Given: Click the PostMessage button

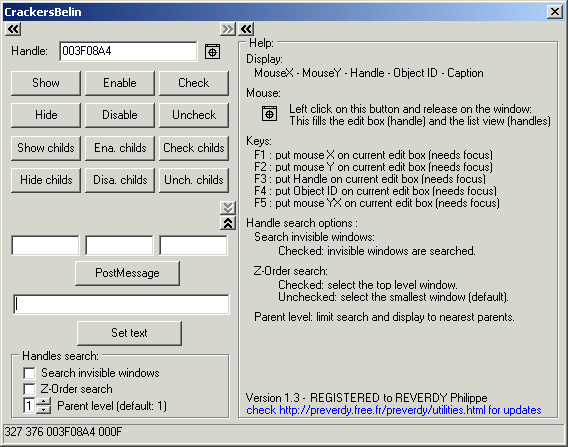Looking at the screenshot, I should [127, 273].
